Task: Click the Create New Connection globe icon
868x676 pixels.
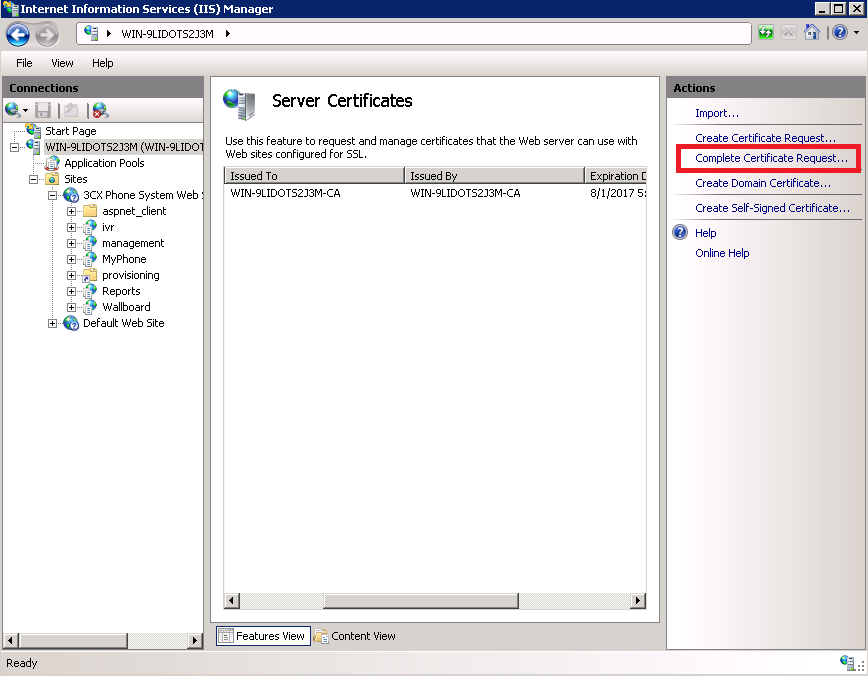Action: tap(12, 110)
